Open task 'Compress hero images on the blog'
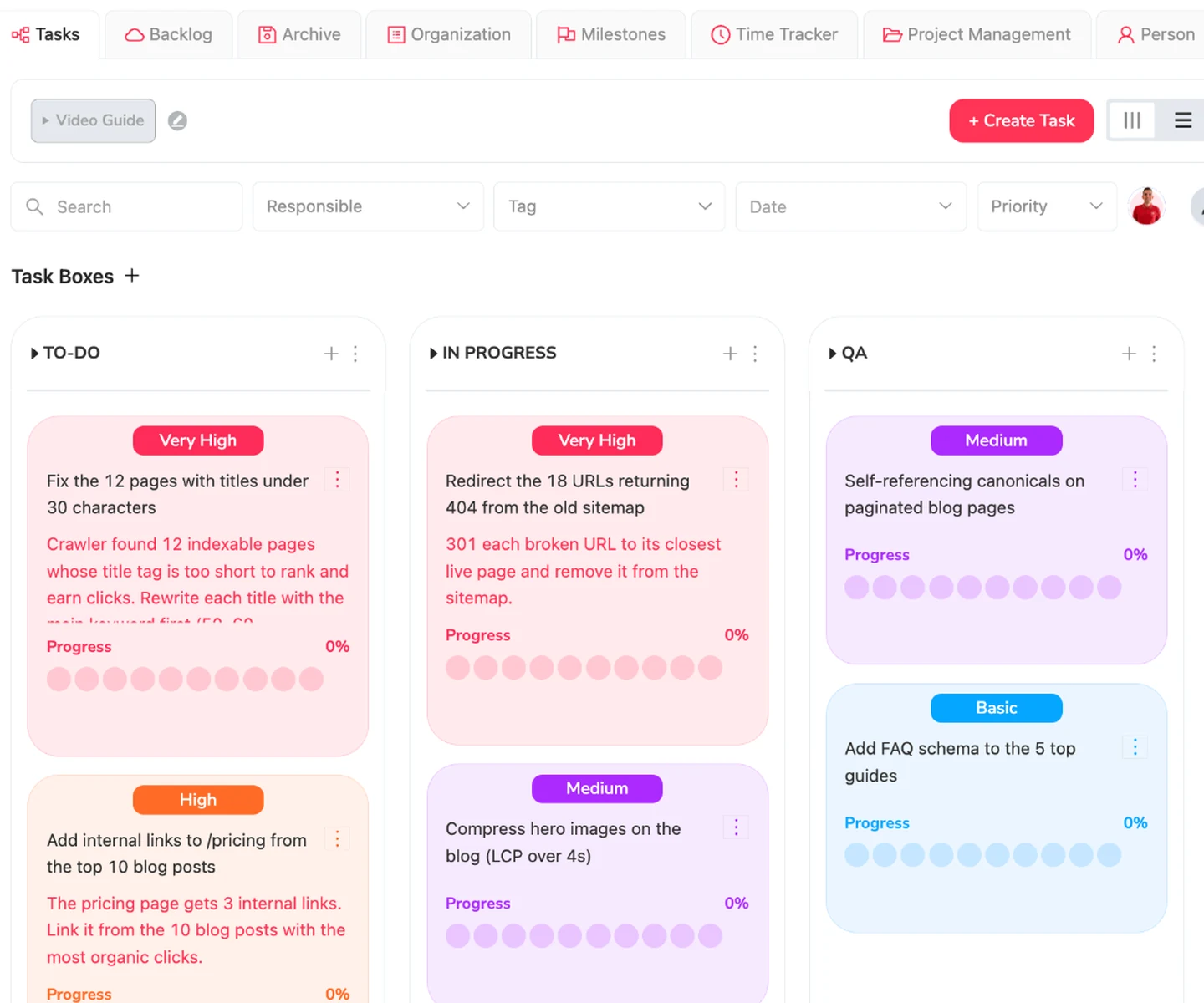The image size is (1204, 1003). (564, 842)
